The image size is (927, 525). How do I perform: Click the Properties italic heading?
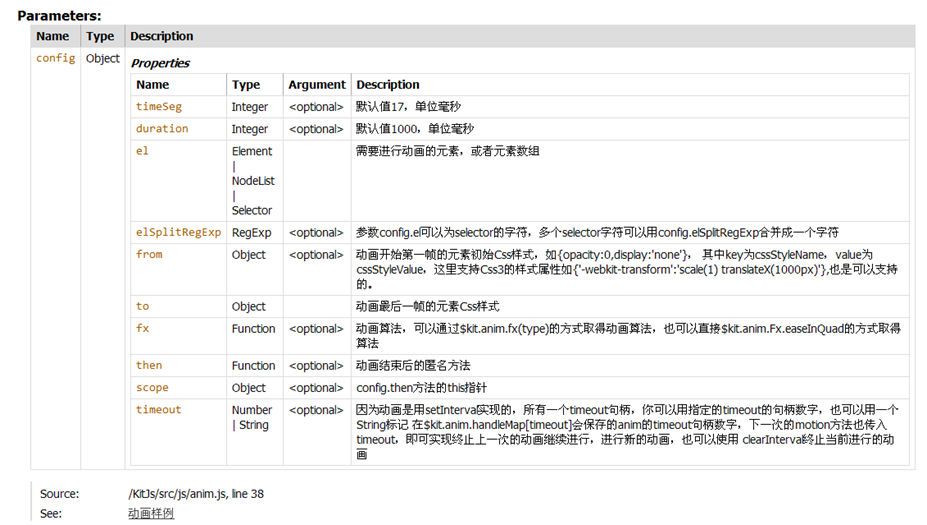point(160,63)
